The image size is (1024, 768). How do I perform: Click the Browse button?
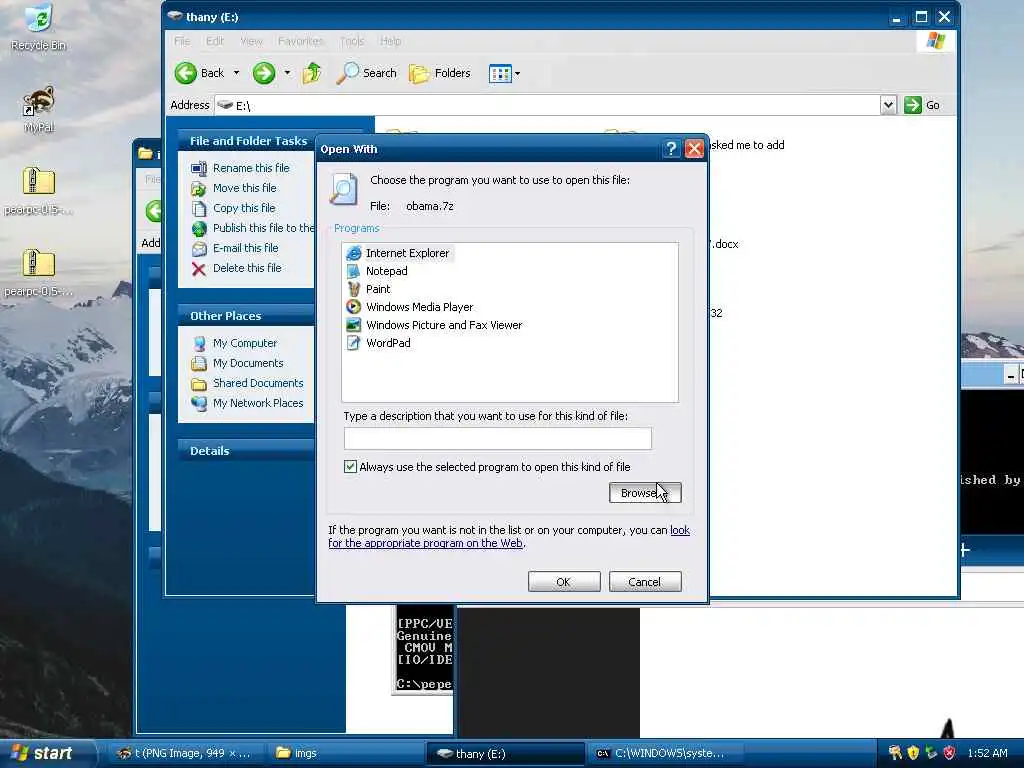click(645, 492)
